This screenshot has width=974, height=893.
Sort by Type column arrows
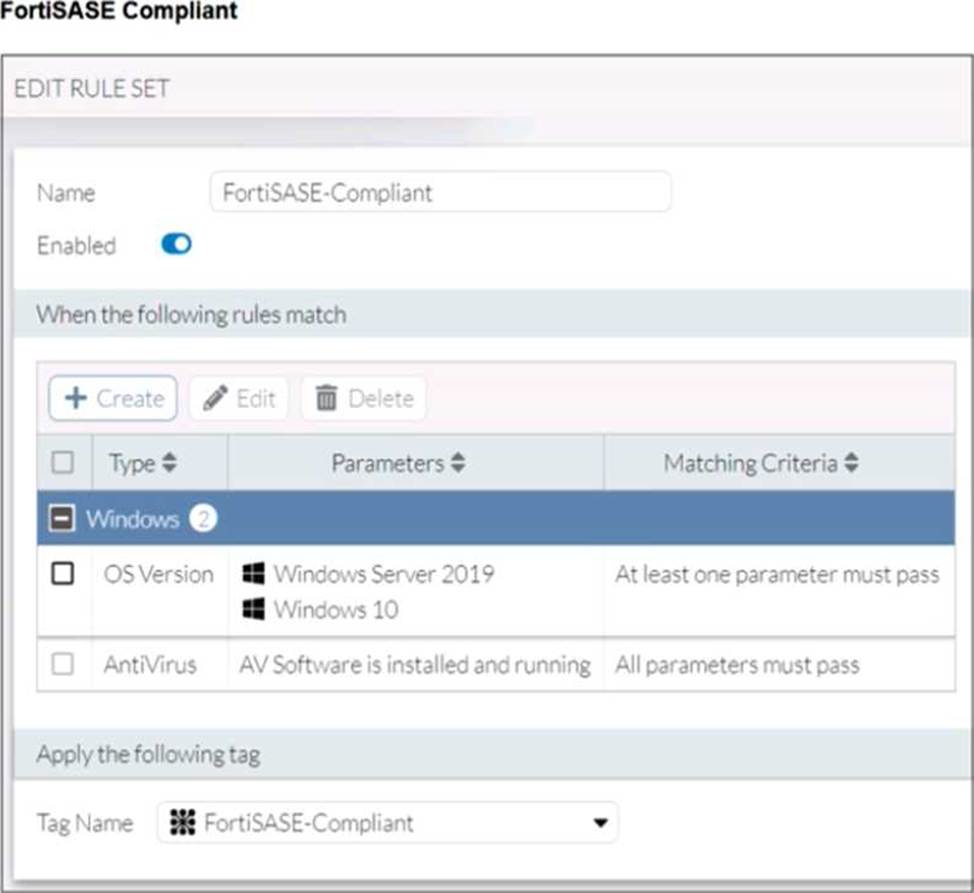[x=169, y=463]
